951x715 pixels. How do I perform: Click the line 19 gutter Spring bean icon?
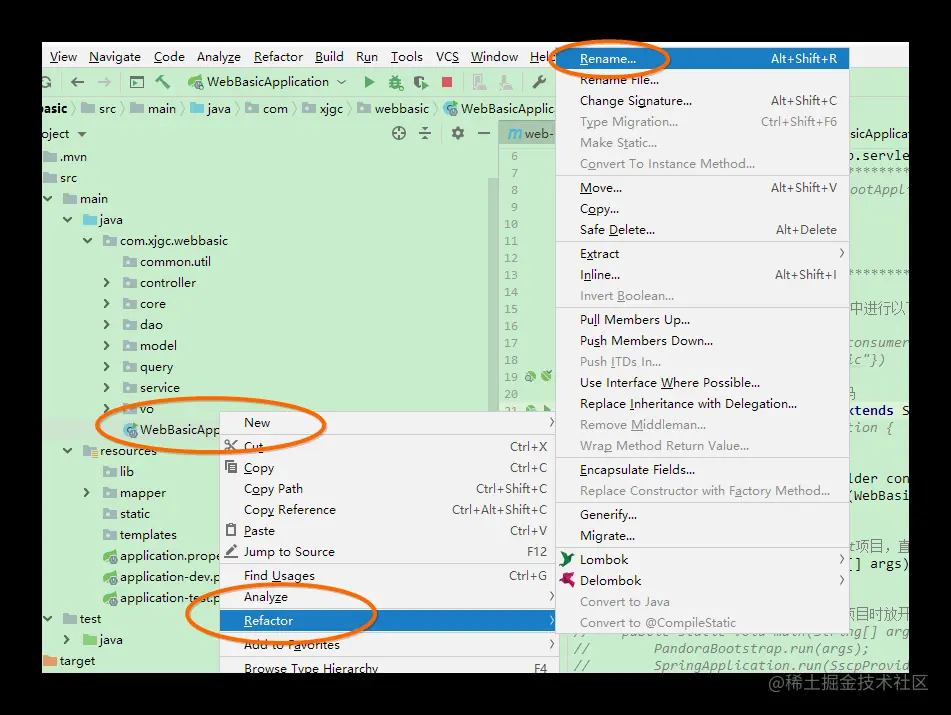click(x=530, y=377)
